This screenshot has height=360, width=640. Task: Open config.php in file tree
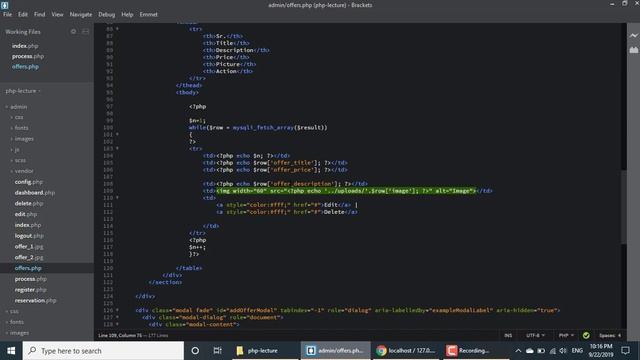[29, 182]
